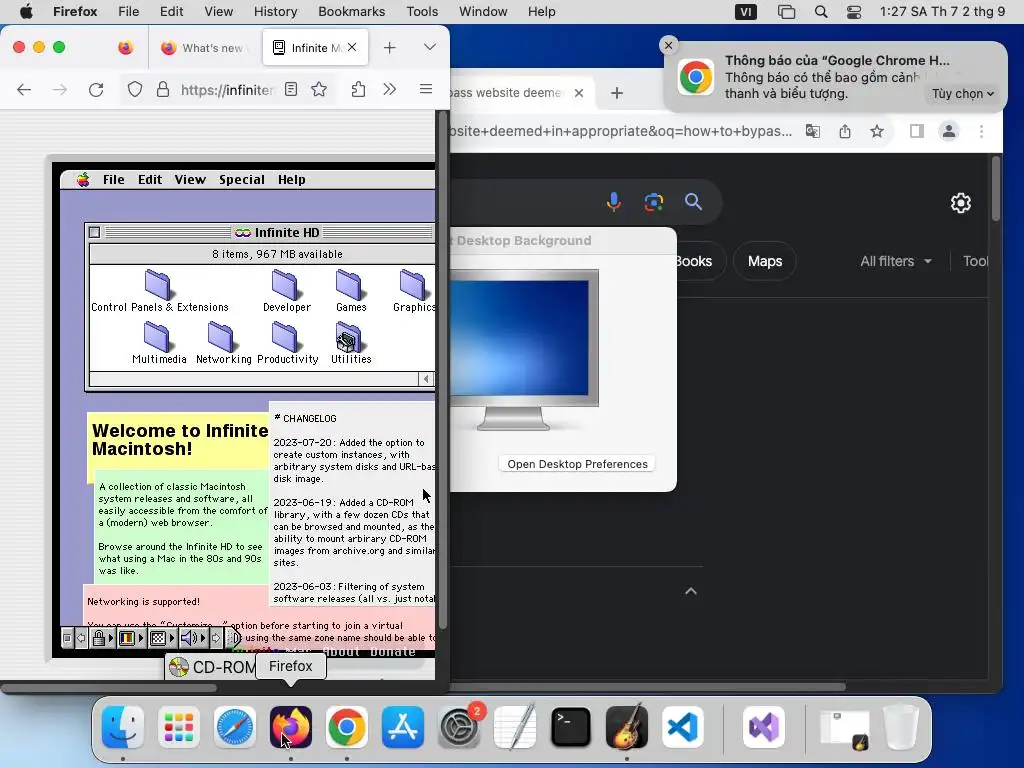Open Terminal from the Dock
This screenshot has height=768, width=1024.
pyautogui.click(x=571, y=727)
